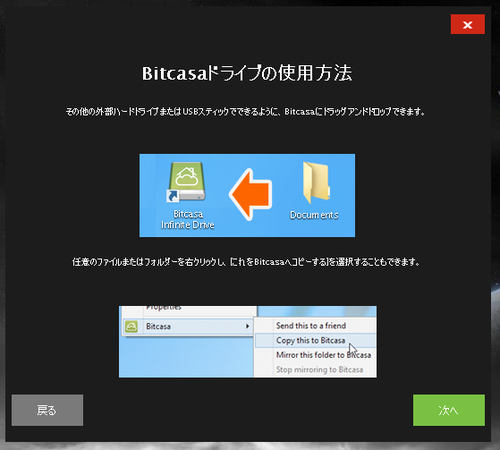The width and height of the screenshot is (500, 450).
Task: Click the Bitcasa Infinite Drive icon
Action: click(x=187, y=182)
